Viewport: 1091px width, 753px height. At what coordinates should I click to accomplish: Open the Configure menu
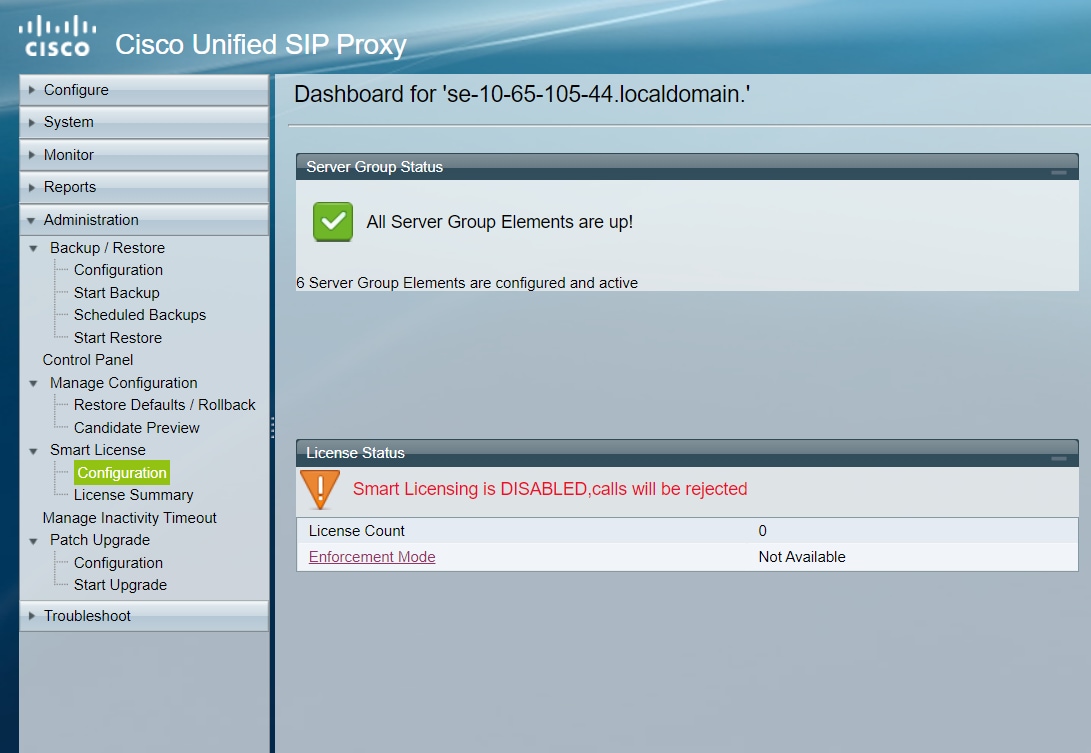click(144, 90)
